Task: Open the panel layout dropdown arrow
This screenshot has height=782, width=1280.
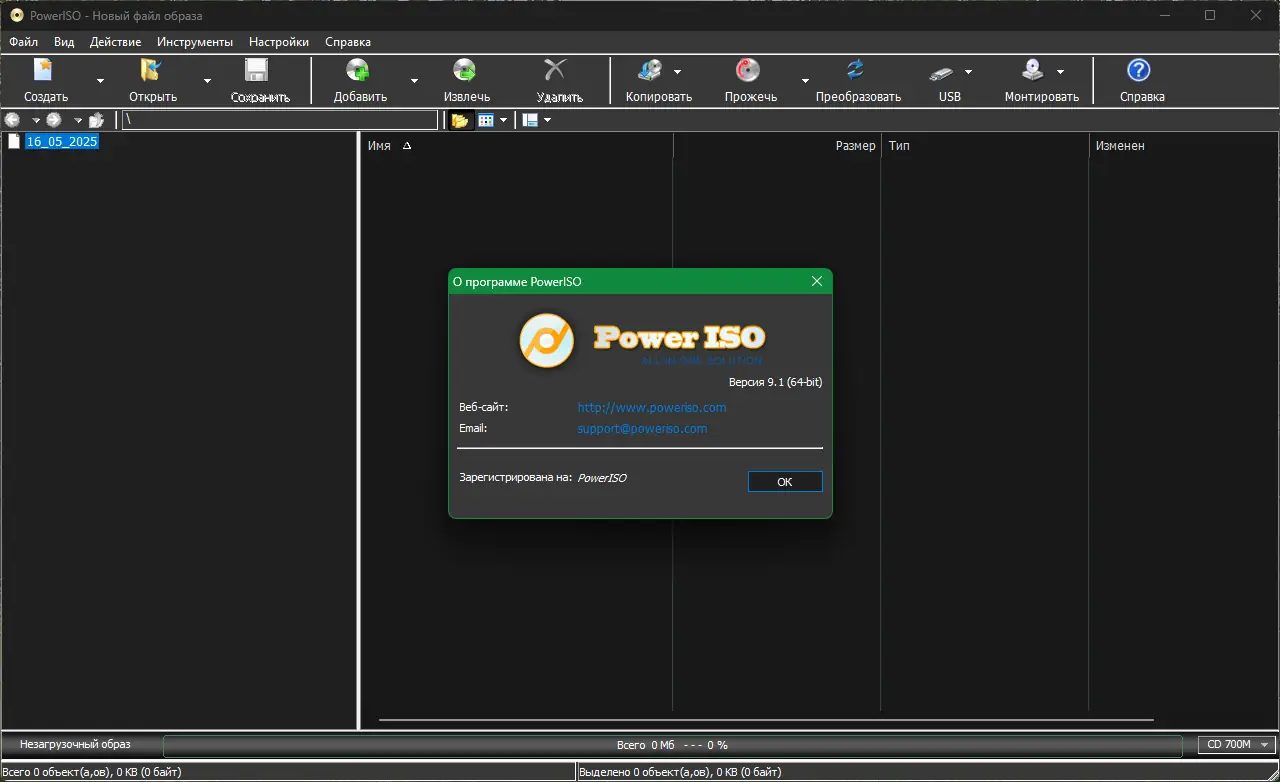Action: (547, 120)
